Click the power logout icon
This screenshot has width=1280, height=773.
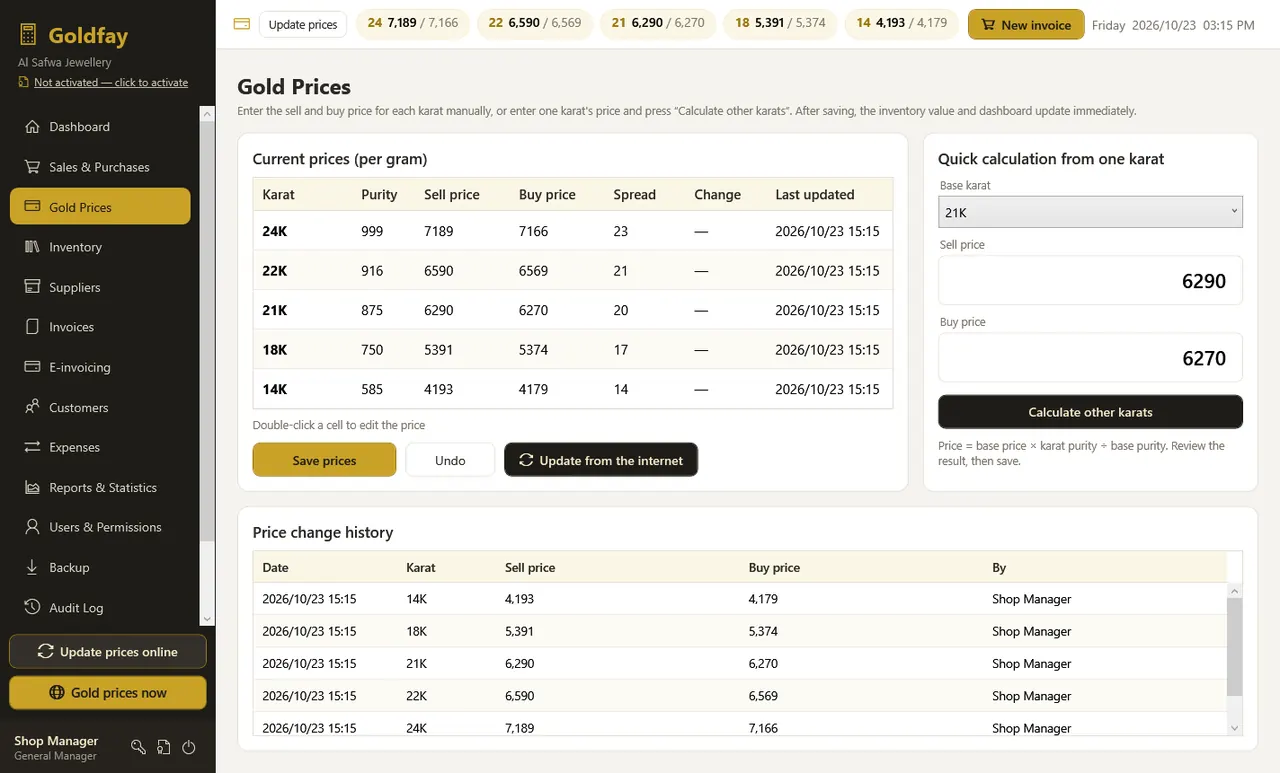(189, 747)
